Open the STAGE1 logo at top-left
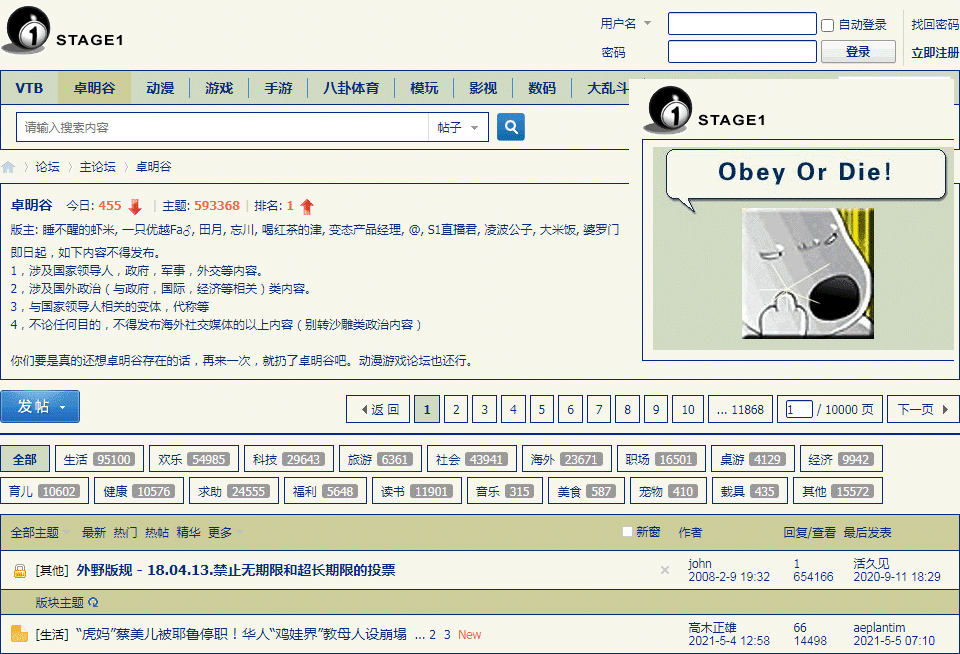Viewport: 960px width, 654px height. tap(62, 31)
